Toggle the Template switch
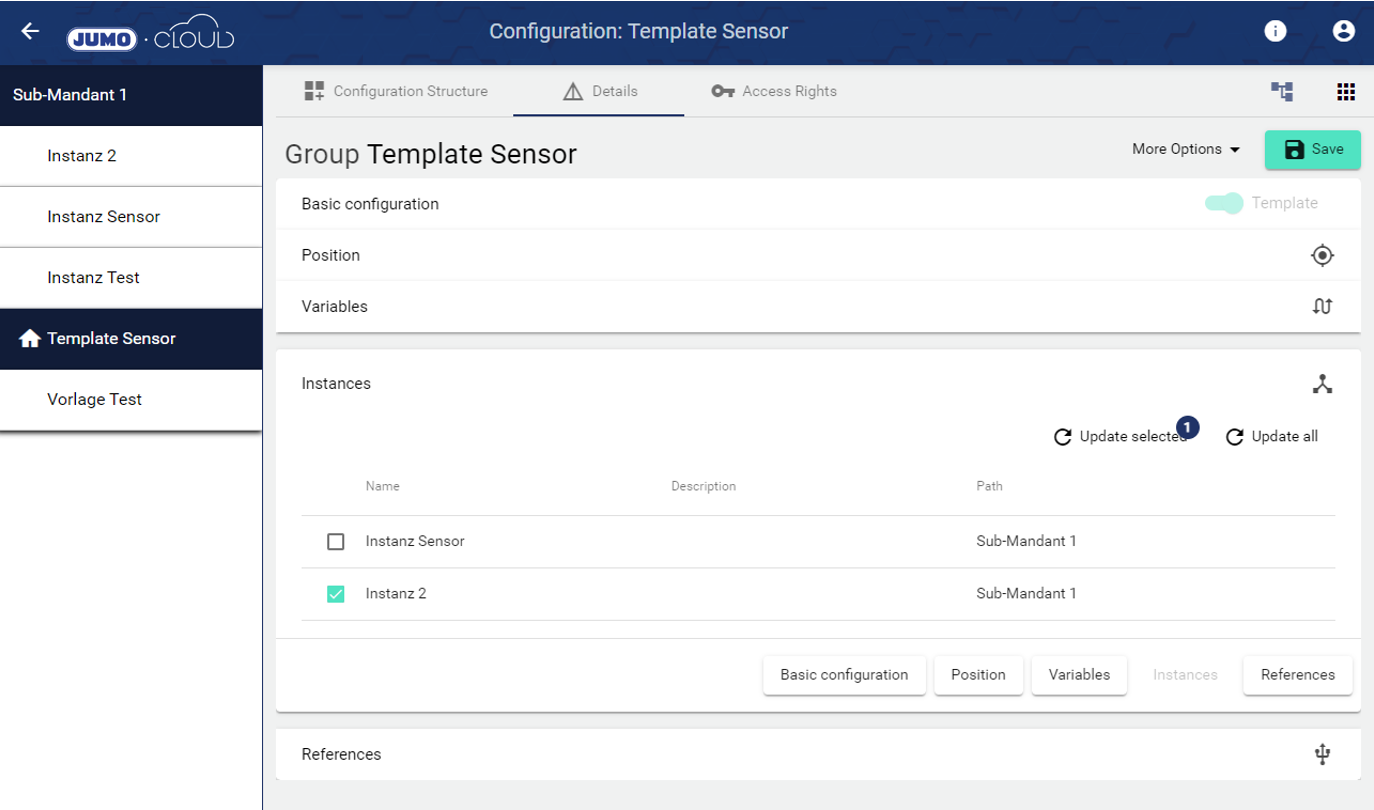 click(1224, 203)
